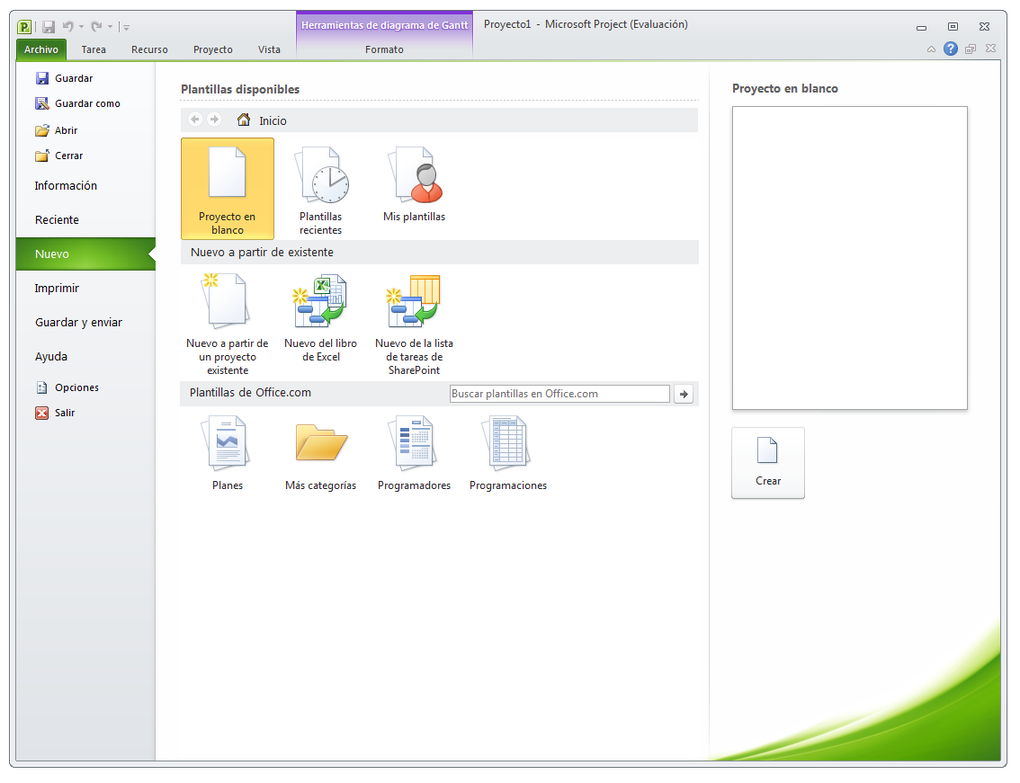
Task: Click the search arrow for Office.com templates
Action: click(684, 394)
